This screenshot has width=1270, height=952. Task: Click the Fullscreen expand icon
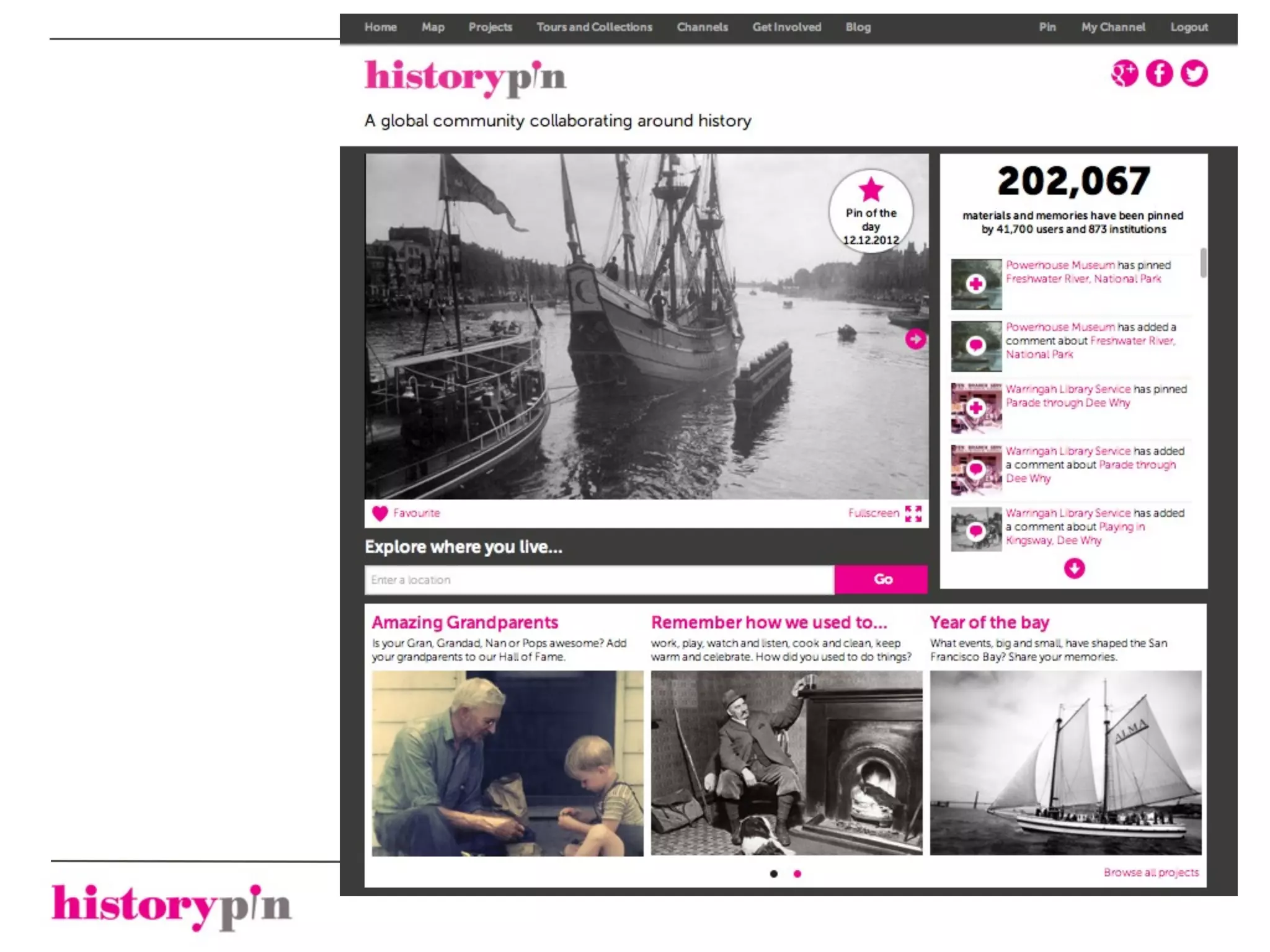pyautogui.click(x=913, y=513)
